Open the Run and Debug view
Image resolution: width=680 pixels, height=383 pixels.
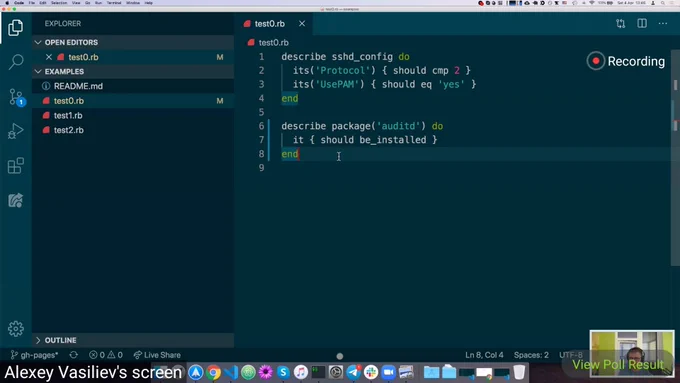16,131
